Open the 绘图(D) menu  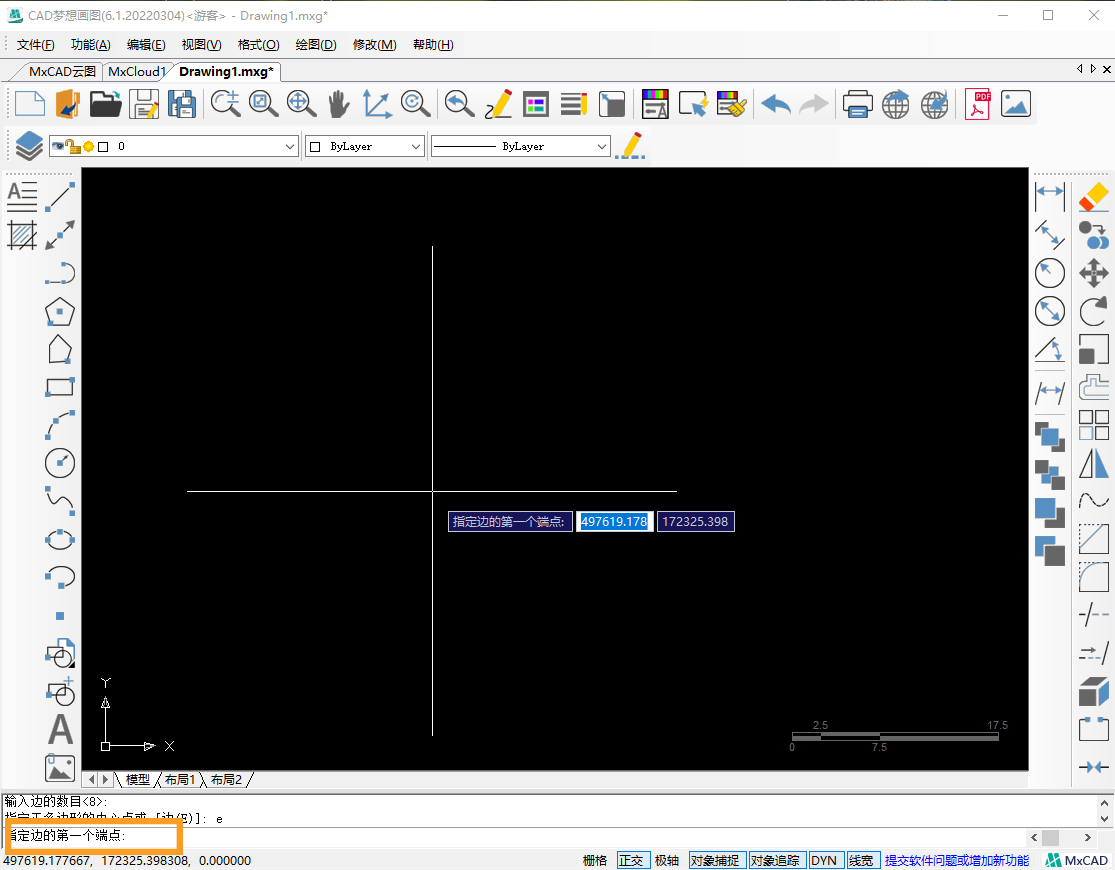coord(316,45)
